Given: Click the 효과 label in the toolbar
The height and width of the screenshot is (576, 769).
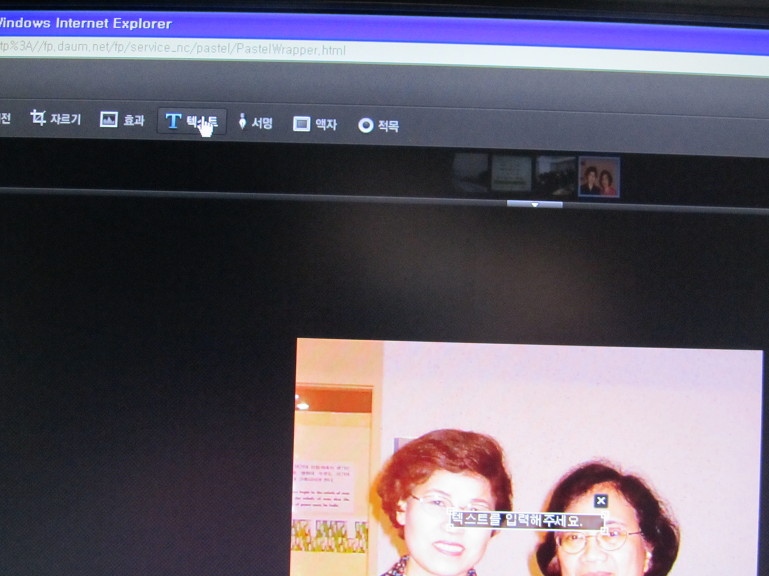Looking at the screenshot, I should (133, 120).
